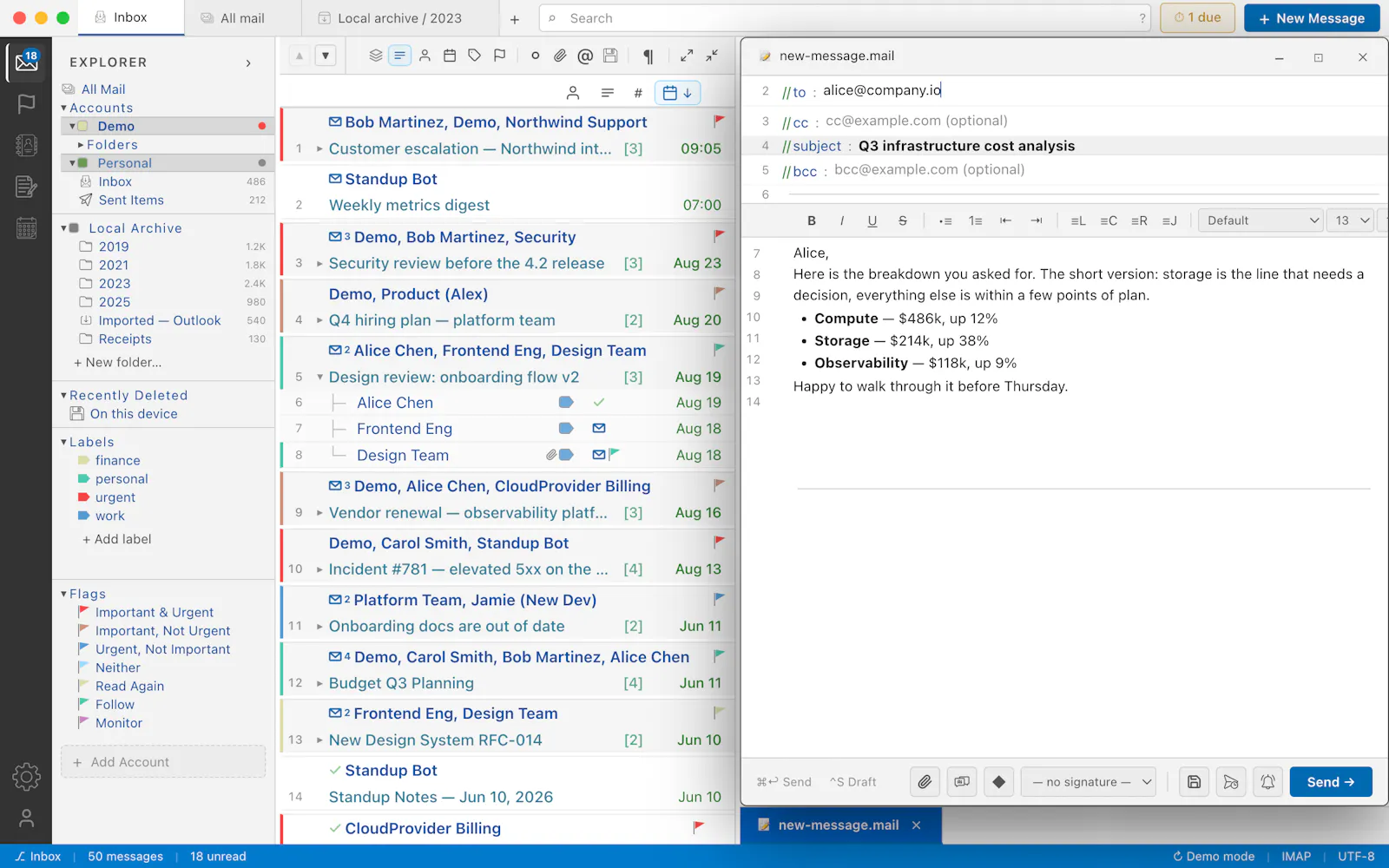Sort the message list by subject lines icon
Viewport: 1389px width, 868px height.
tap(607, 93)
